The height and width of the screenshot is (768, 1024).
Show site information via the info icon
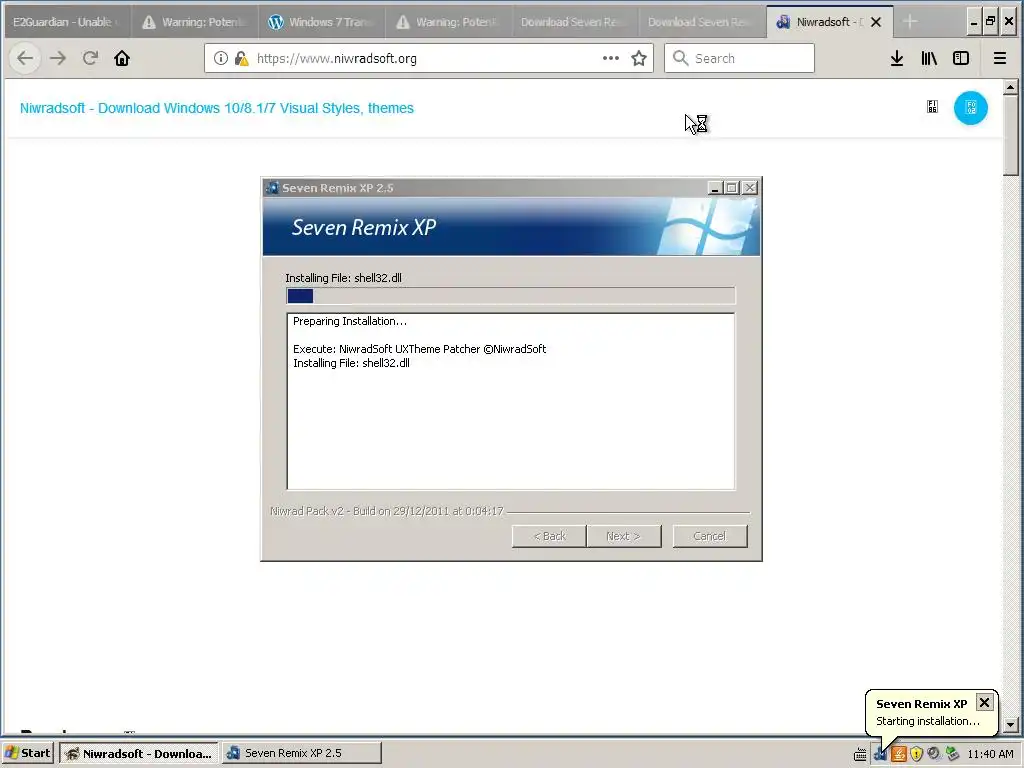(221, 58)
